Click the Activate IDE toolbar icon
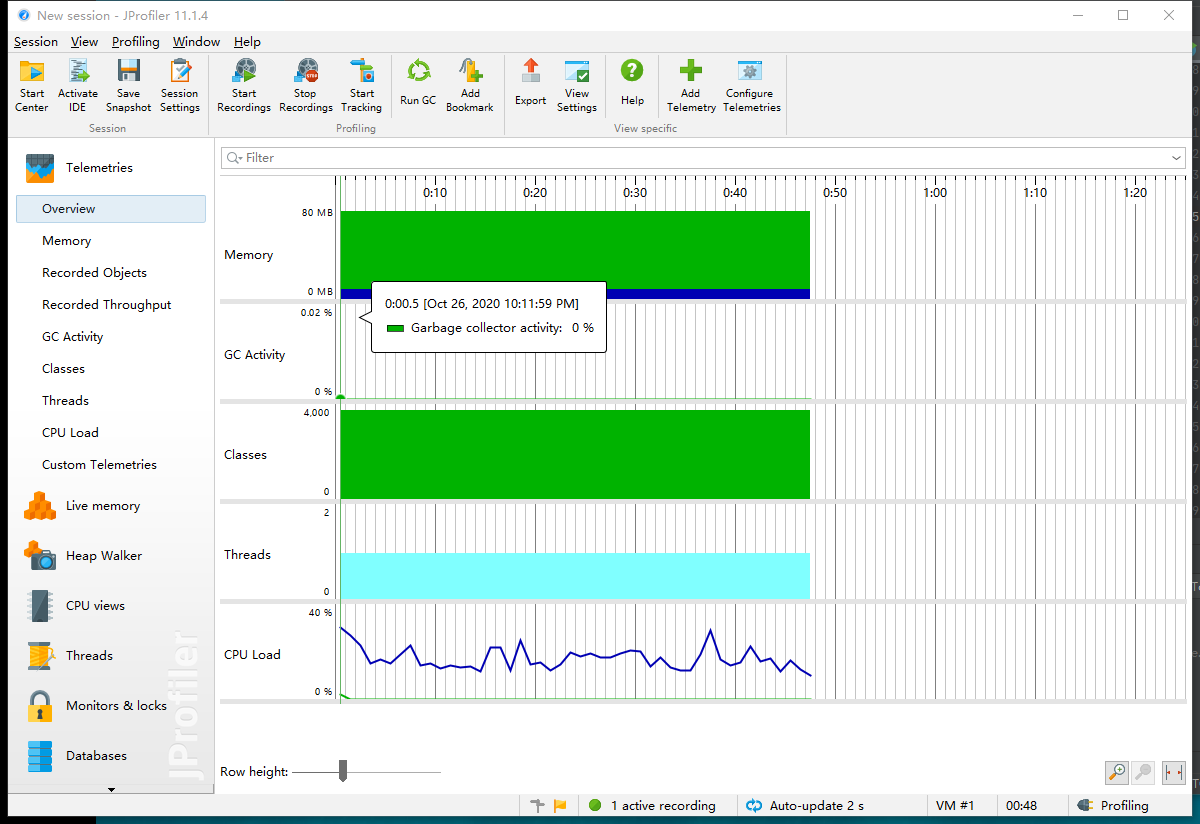The height and width of the screenshot is (824, 1200). [78, 86]
